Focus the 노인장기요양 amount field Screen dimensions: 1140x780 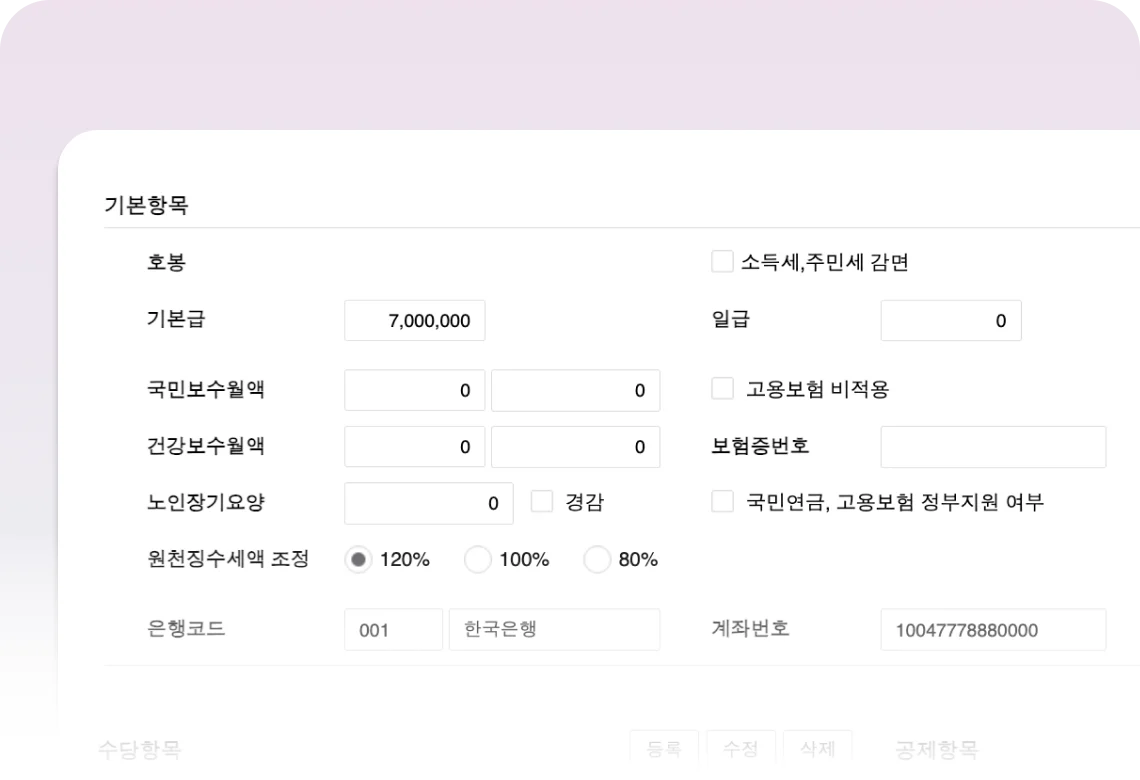tap(428, 503)
